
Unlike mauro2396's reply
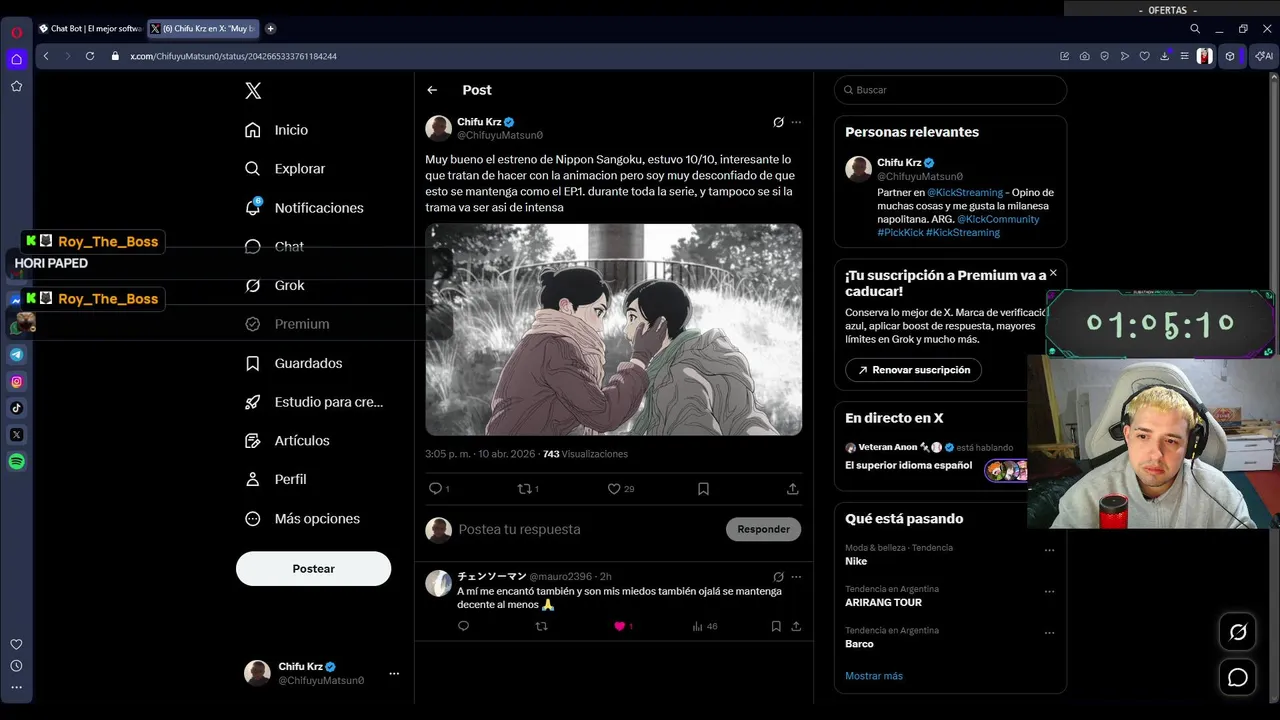click(x=619, y=626)
